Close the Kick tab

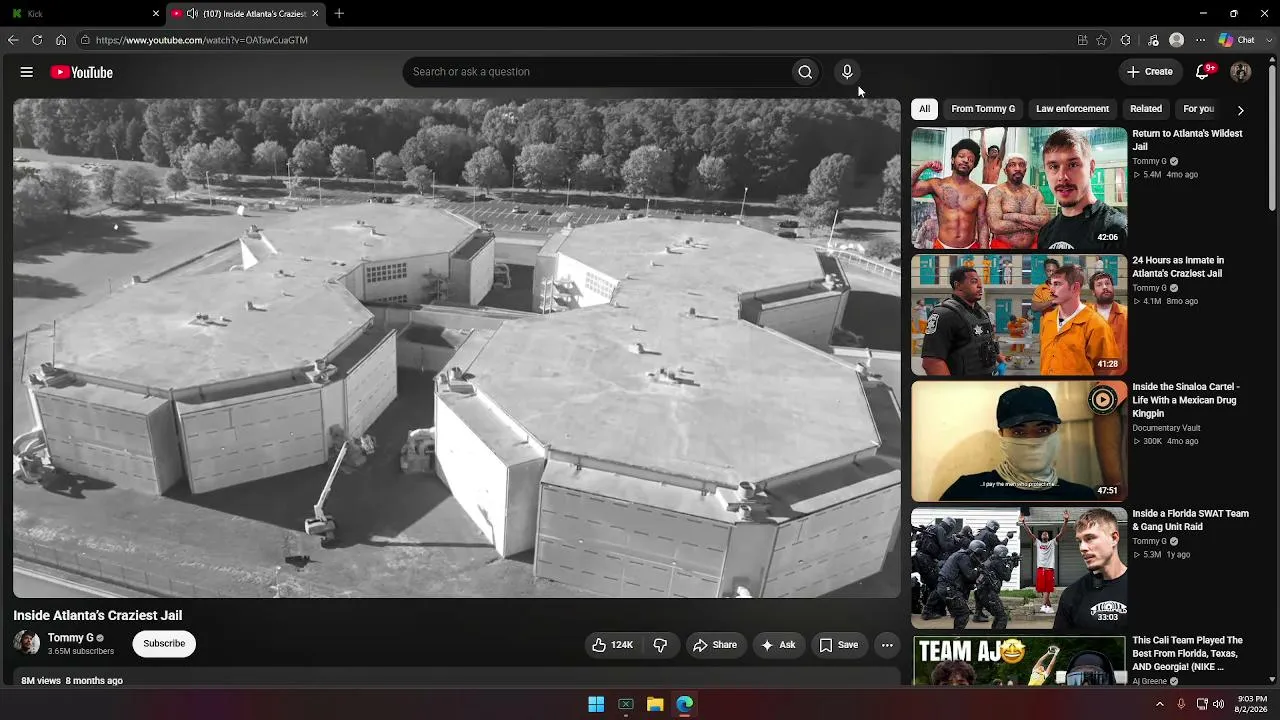click(156, 14)
